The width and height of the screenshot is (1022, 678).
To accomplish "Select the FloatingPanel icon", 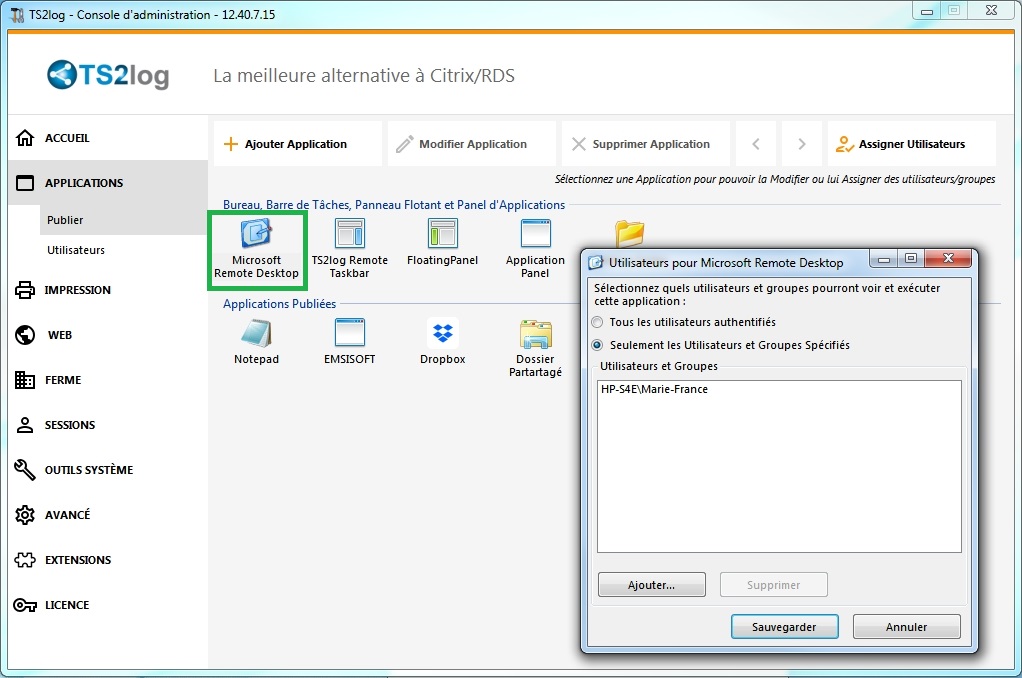I will pos(443,243).
